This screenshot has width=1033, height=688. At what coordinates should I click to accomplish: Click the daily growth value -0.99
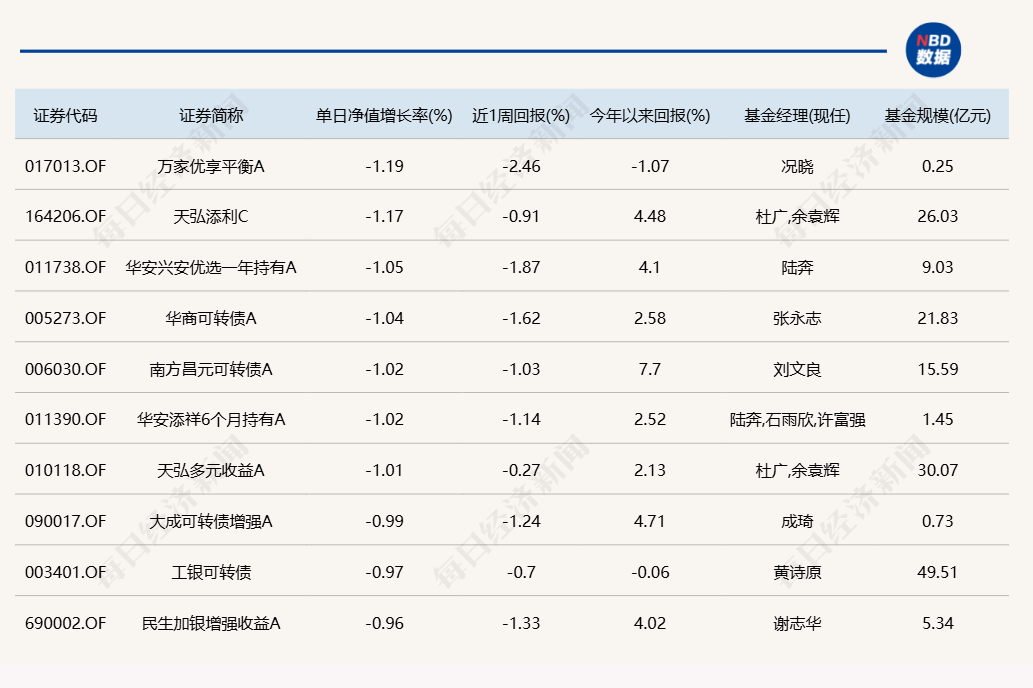tap(384, 521)
